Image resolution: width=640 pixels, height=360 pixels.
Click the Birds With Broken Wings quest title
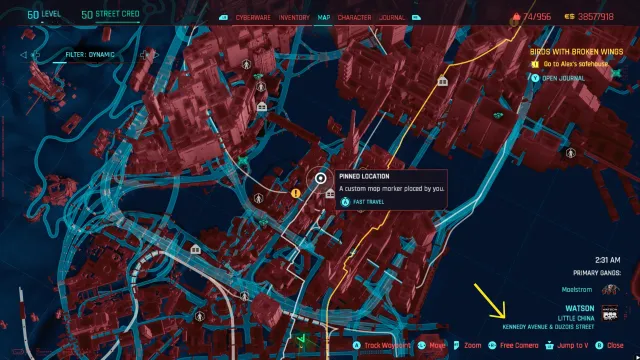(576, 52)
